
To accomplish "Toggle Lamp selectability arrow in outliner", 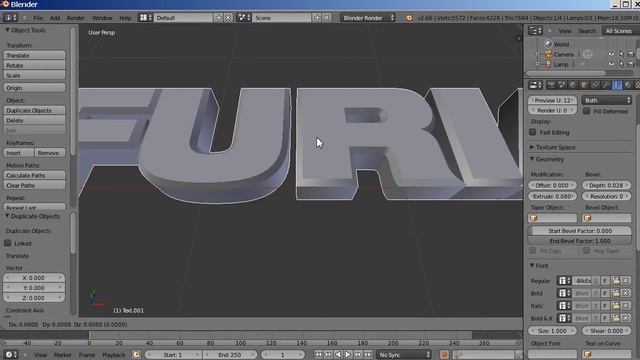I will pos(621,64).
